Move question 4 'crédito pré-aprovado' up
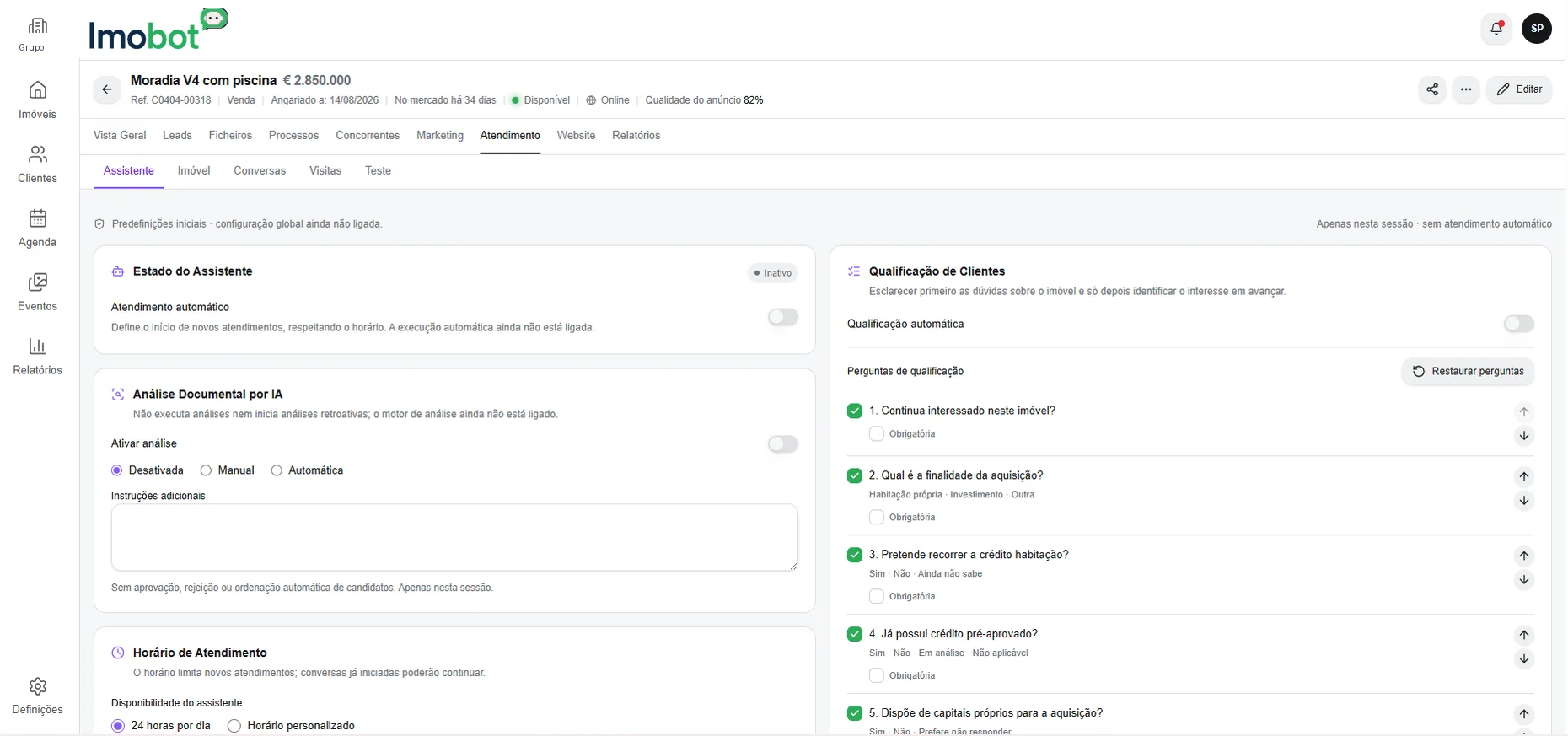The width and height of the screenshot is (1568, 736). (x=1524, y=635)
